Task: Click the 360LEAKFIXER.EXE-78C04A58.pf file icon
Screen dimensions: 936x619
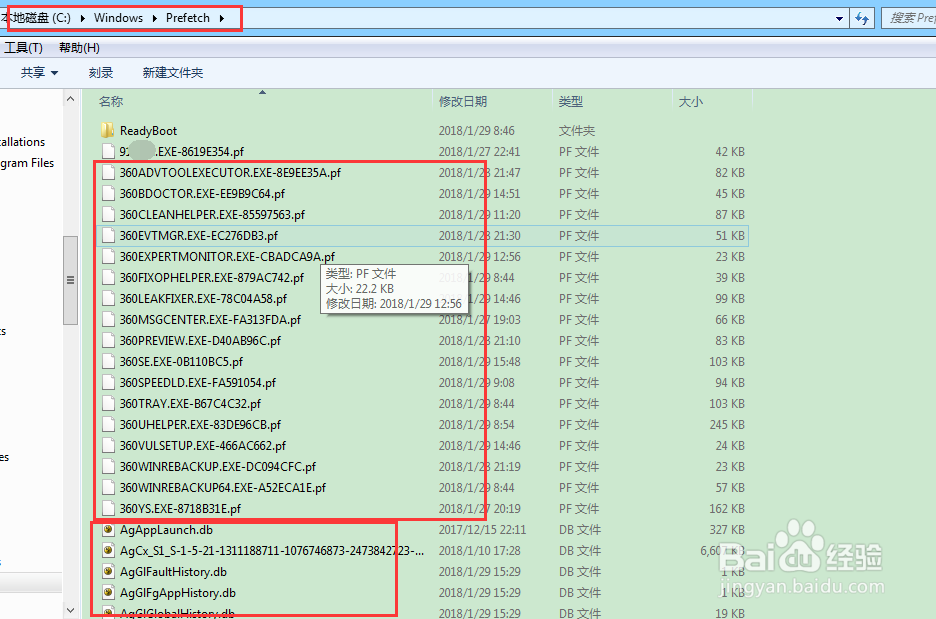Action: pyautogui.click(x=108, y=298)
